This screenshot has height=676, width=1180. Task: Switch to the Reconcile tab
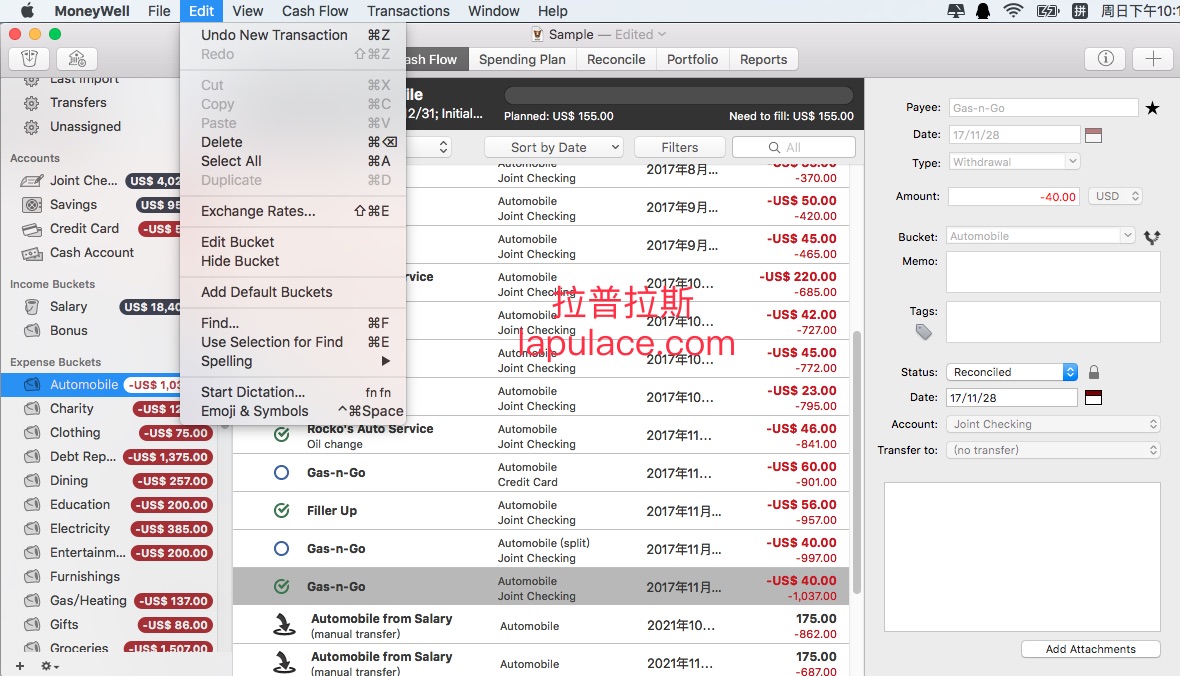point(616,59)
